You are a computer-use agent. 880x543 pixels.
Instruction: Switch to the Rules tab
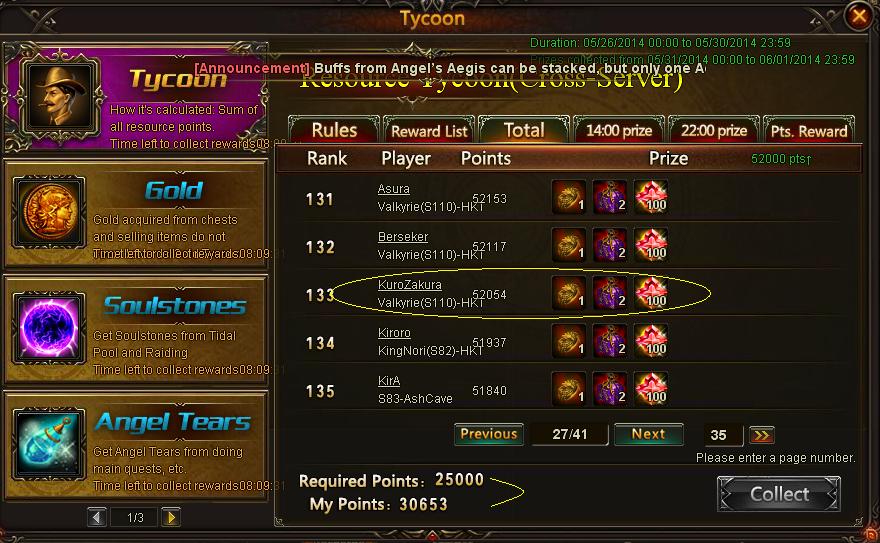coord(334,130)
